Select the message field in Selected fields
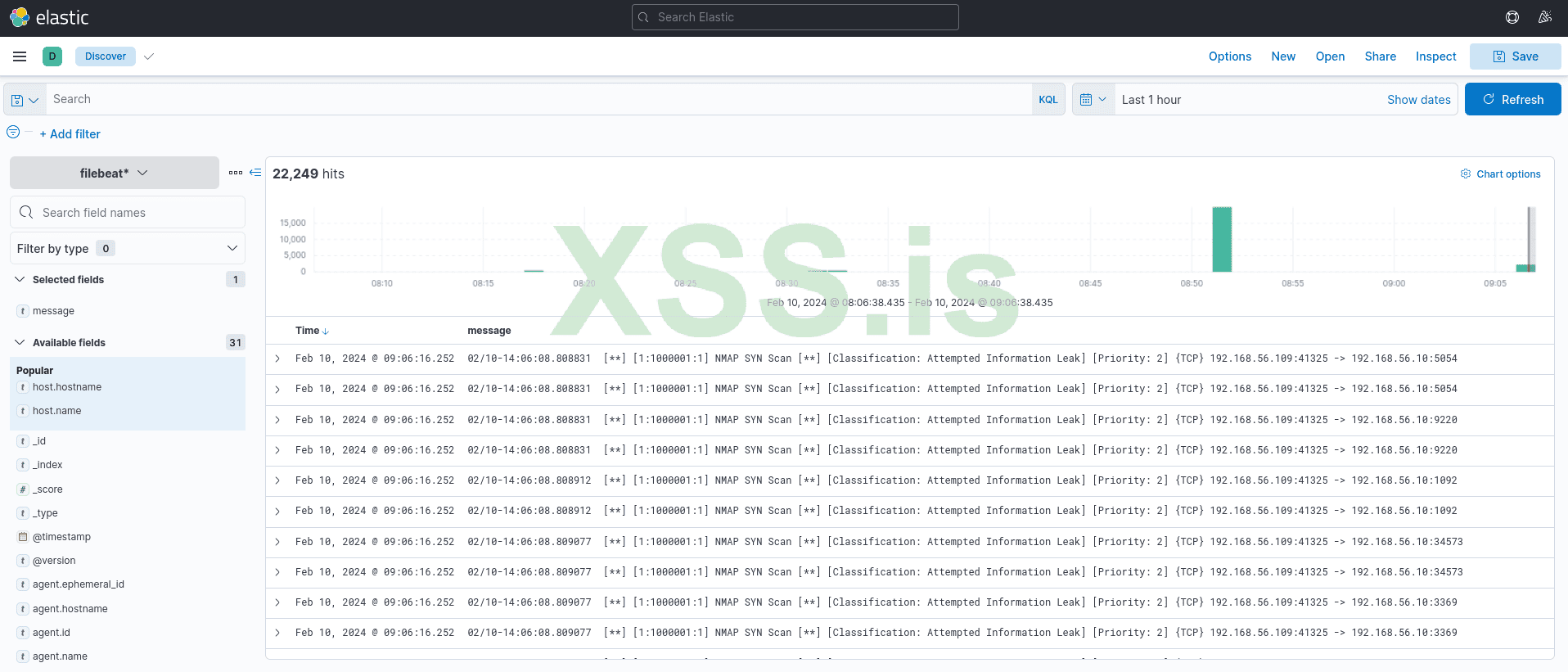The image size is (1568, 672). pos(53,311)
